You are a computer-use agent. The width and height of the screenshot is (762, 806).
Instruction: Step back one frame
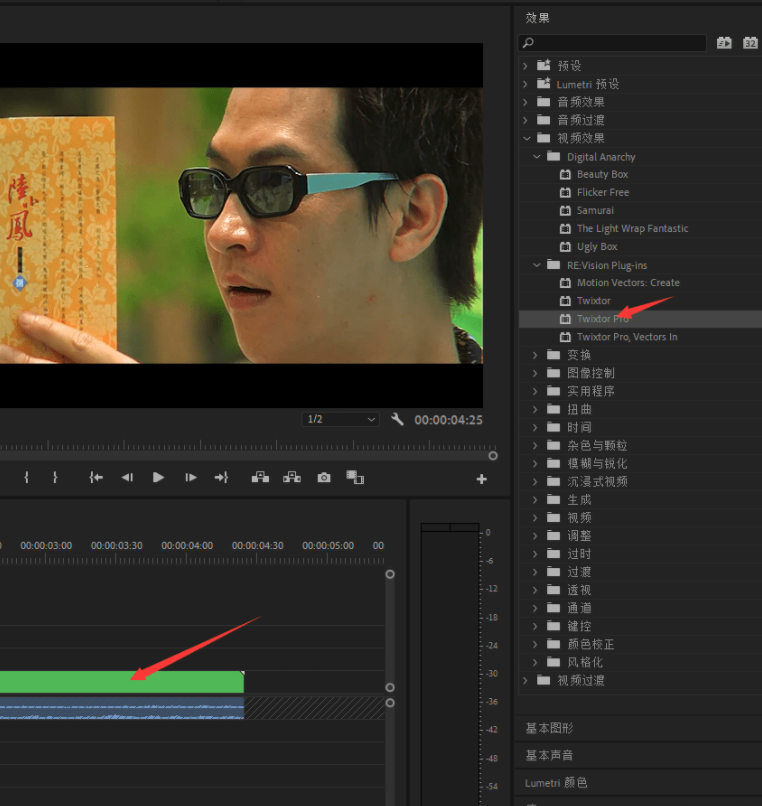(x=128, y=478)
